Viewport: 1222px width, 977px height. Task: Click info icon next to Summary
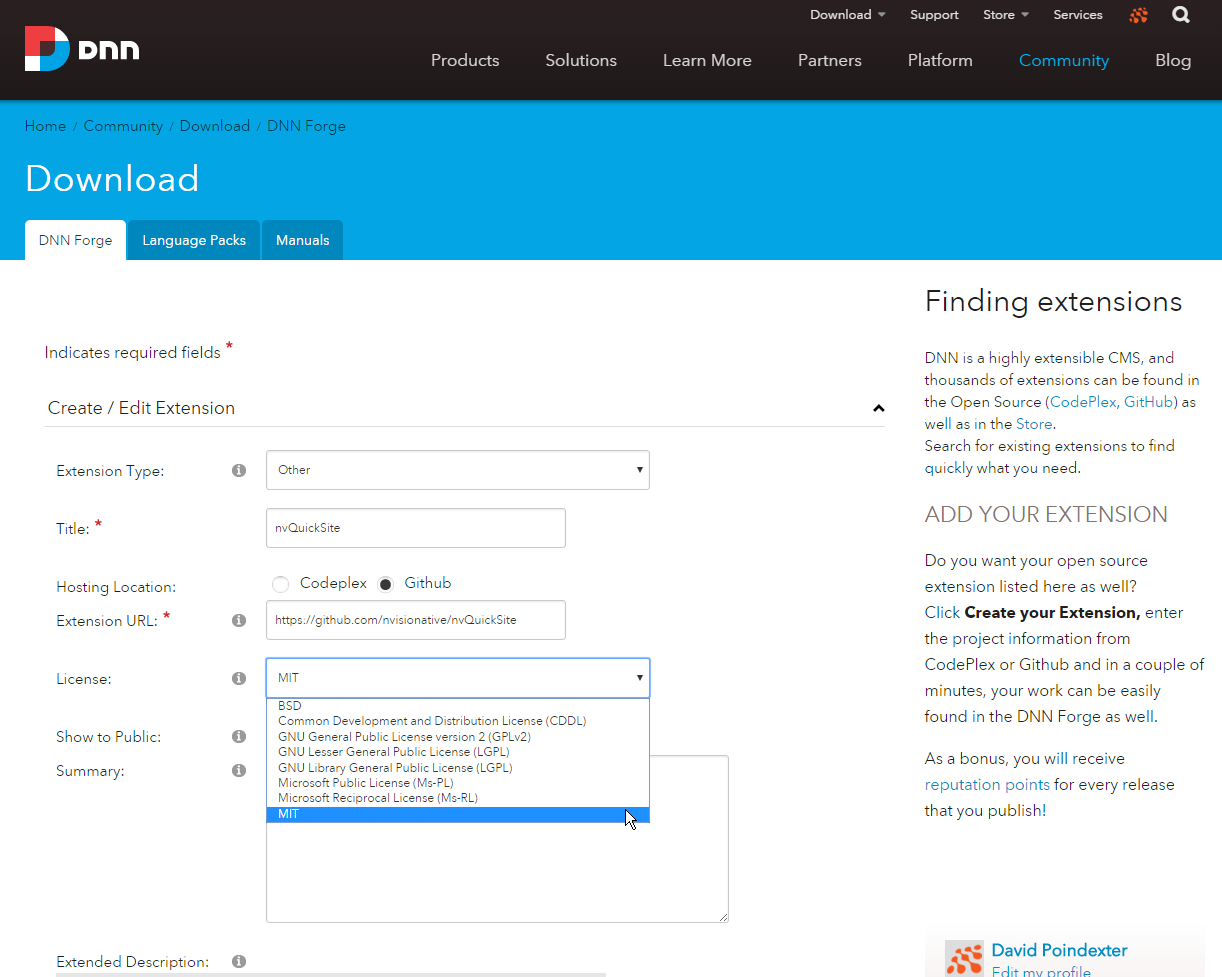click(x=239, y=770)
